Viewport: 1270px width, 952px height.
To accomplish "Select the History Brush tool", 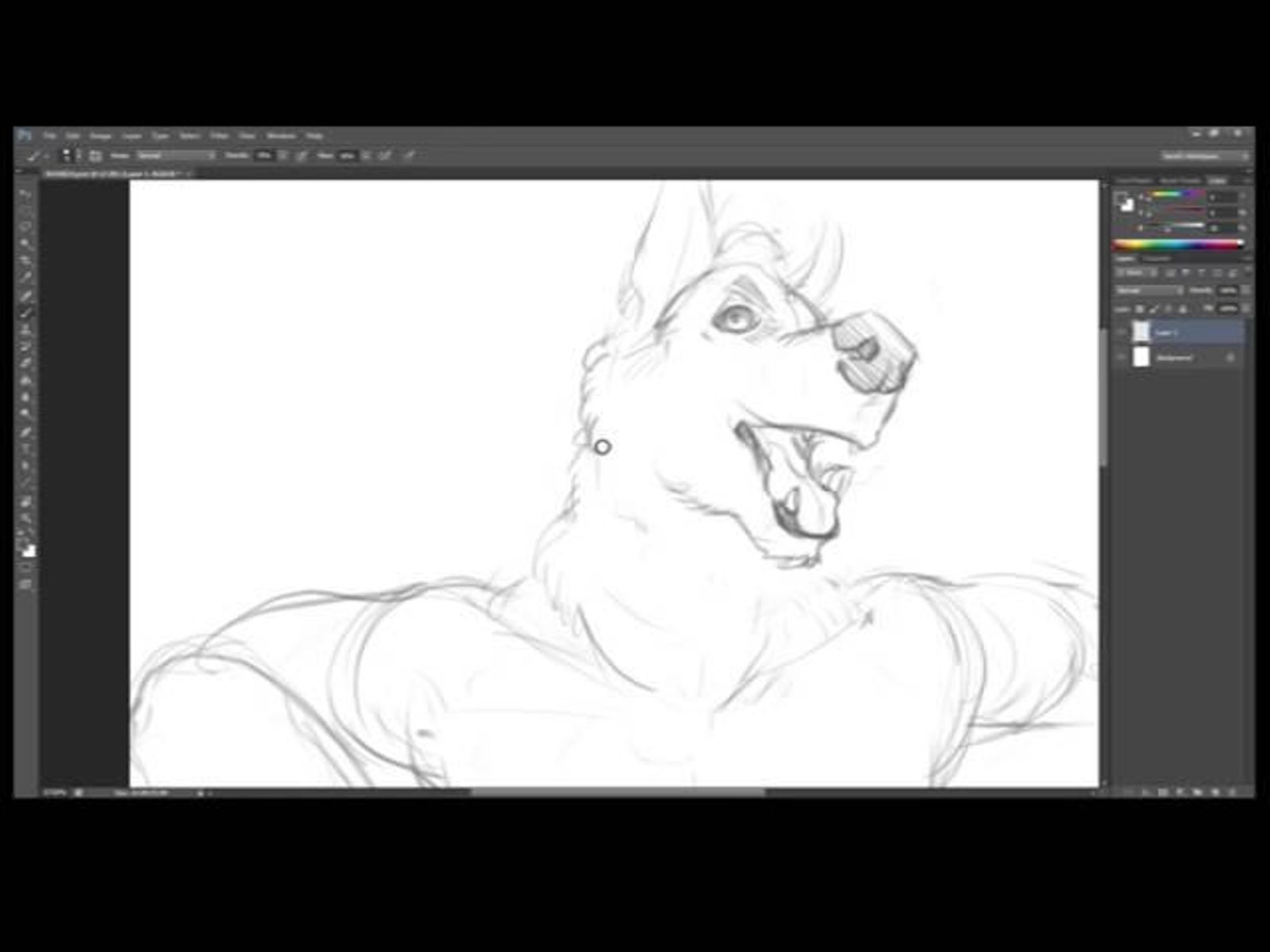I will coord(25,346).
